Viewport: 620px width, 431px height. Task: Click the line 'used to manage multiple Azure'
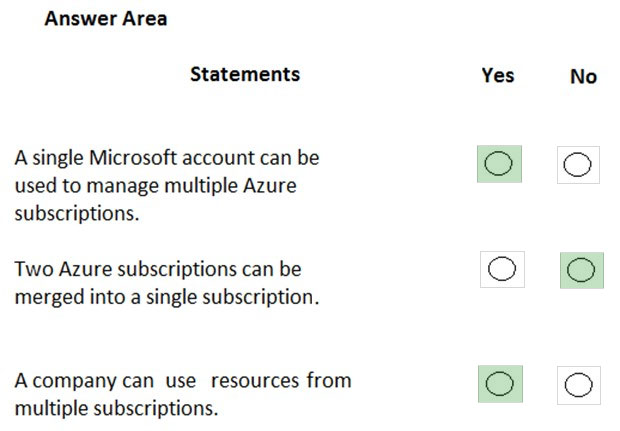click(155, 186)
